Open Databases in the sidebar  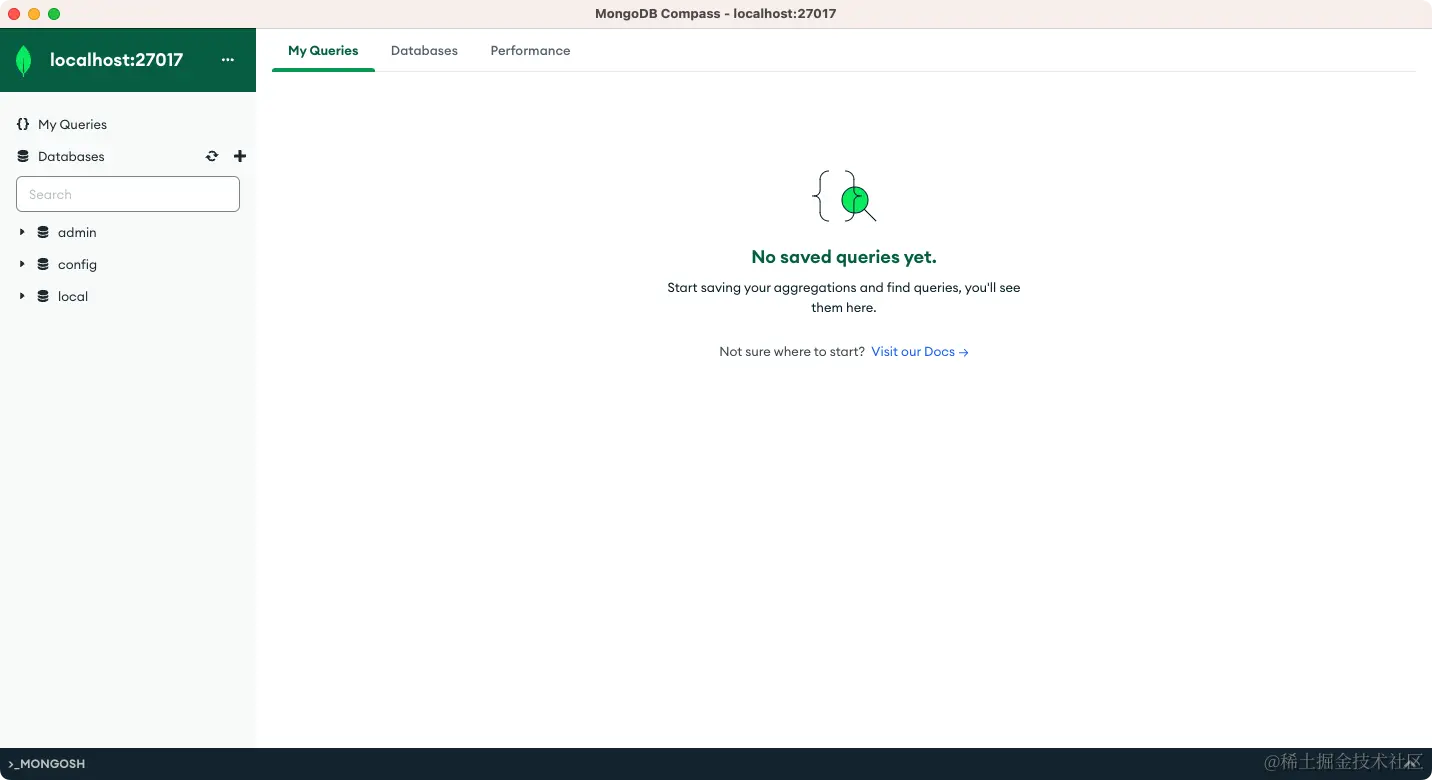(71, 156)
